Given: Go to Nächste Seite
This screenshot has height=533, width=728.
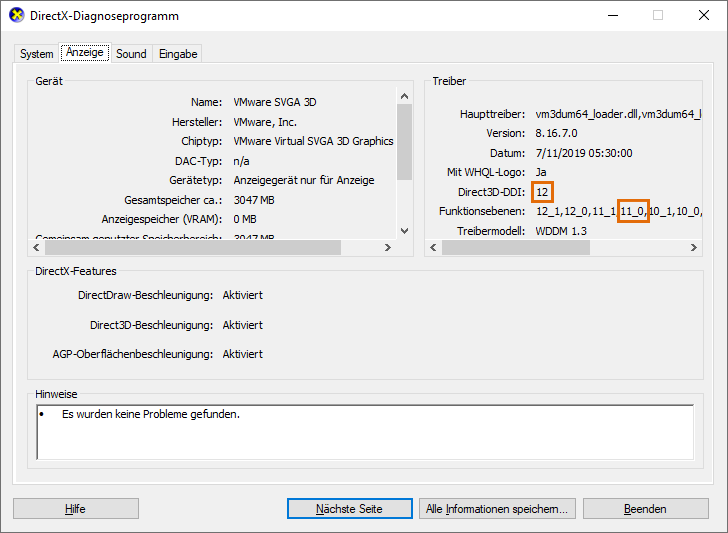Looking at the screenshot, I should click(349, 509).
